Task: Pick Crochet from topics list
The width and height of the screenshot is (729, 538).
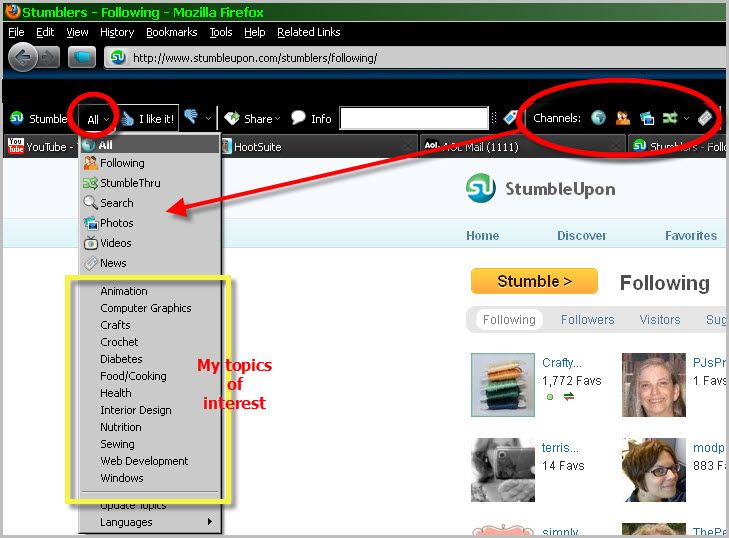Action: click(x=119, y=342)
